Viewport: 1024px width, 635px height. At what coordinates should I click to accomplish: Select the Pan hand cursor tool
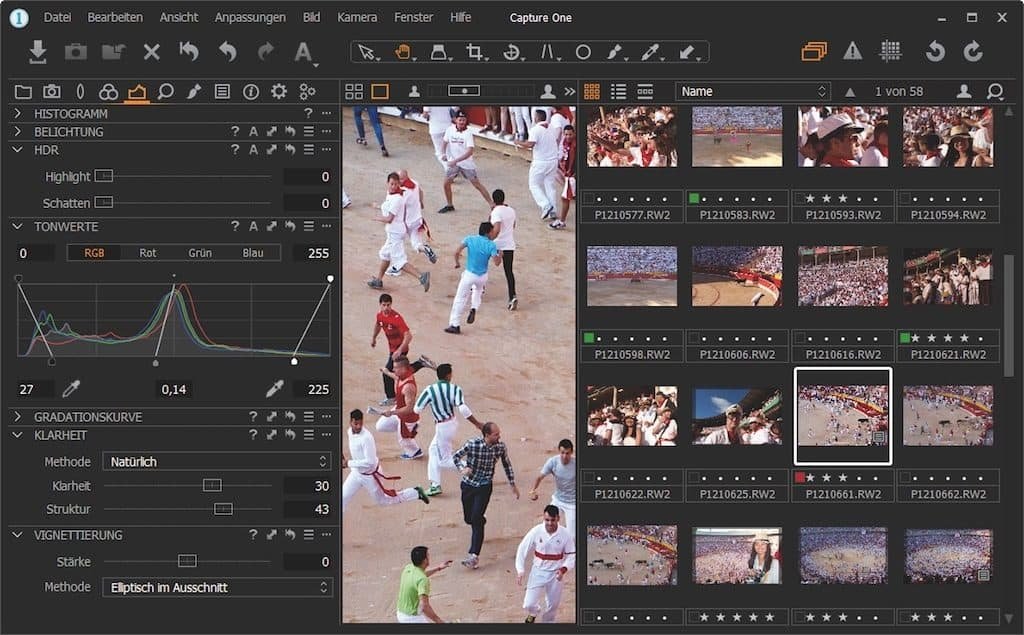[403, 52]
